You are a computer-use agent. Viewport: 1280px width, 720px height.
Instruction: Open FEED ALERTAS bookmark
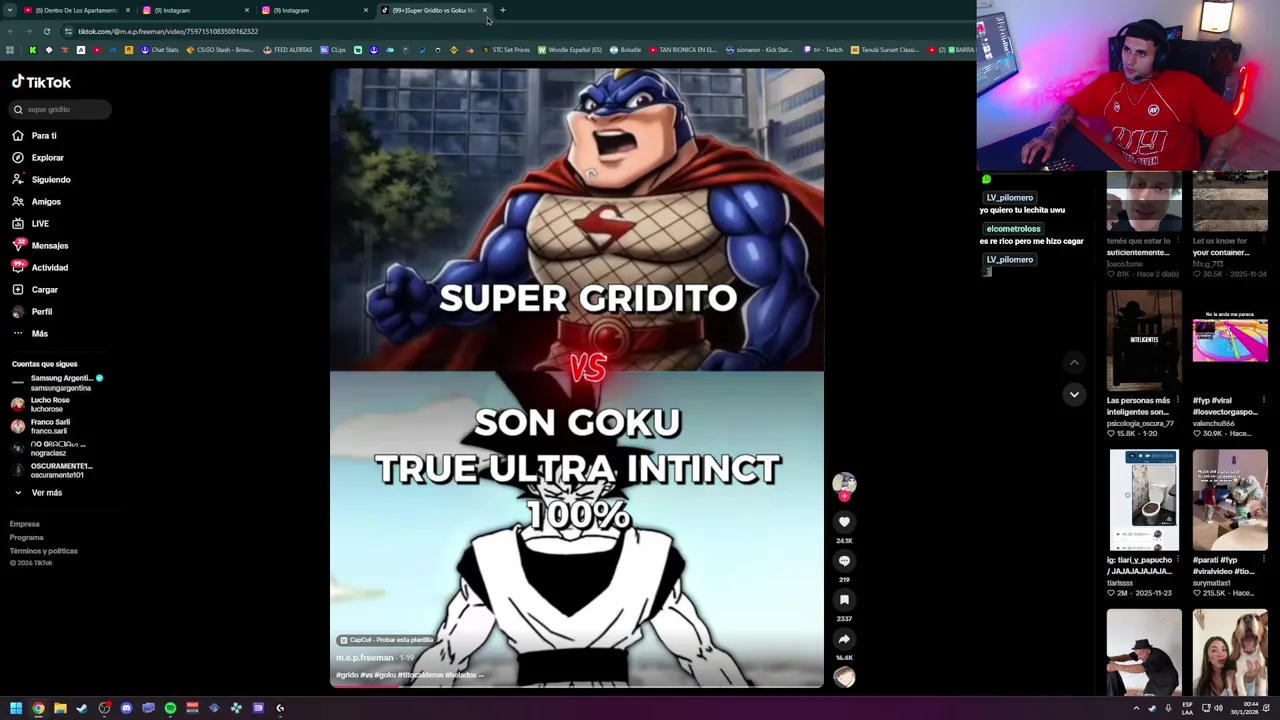pos(288,49)
